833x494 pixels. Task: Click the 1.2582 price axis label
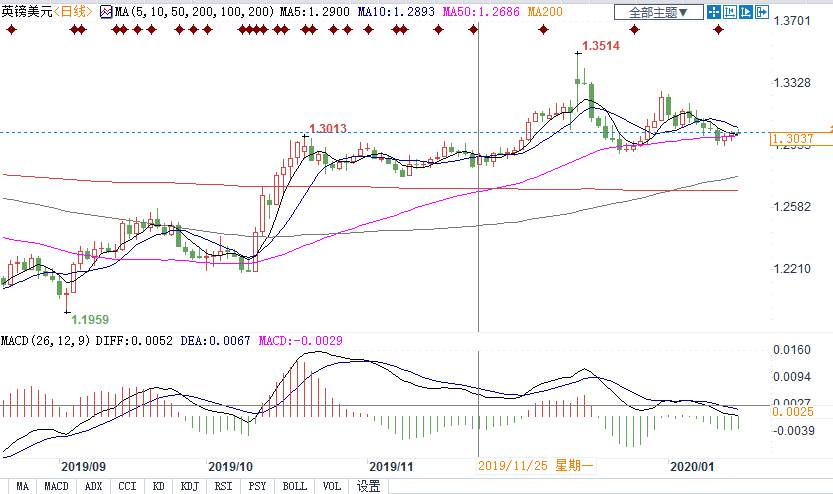click(792, 207)
